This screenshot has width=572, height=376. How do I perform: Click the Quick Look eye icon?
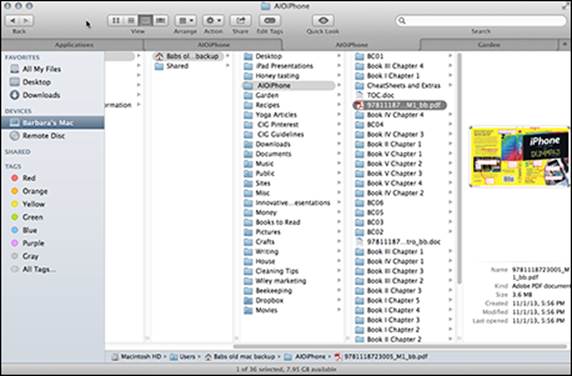323,20
